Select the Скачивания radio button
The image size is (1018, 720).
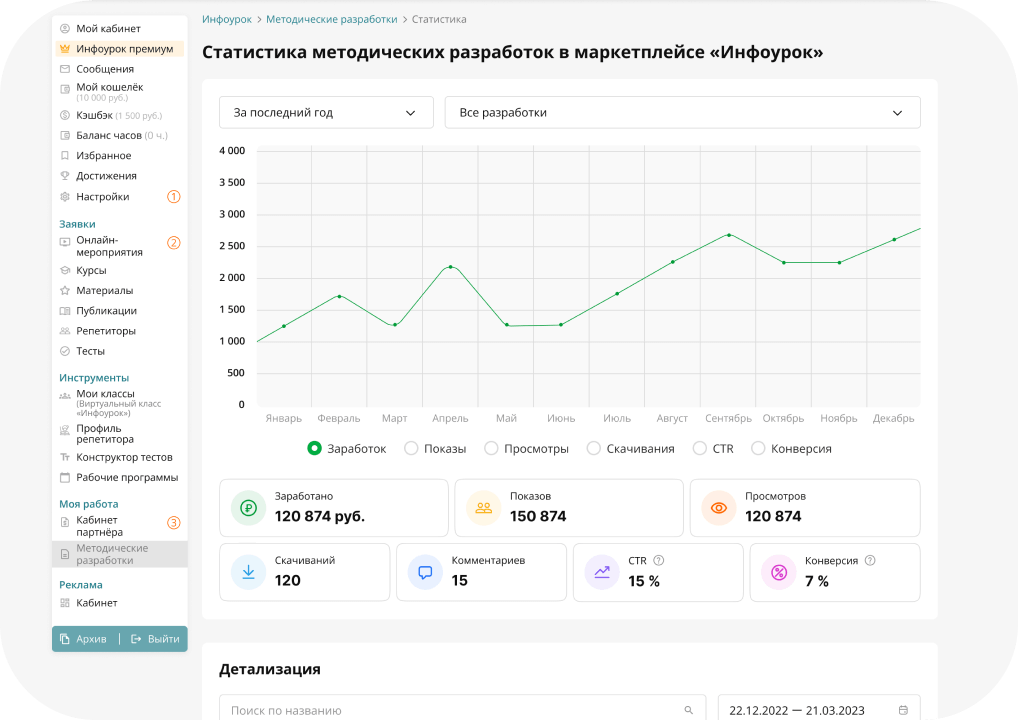594,449
